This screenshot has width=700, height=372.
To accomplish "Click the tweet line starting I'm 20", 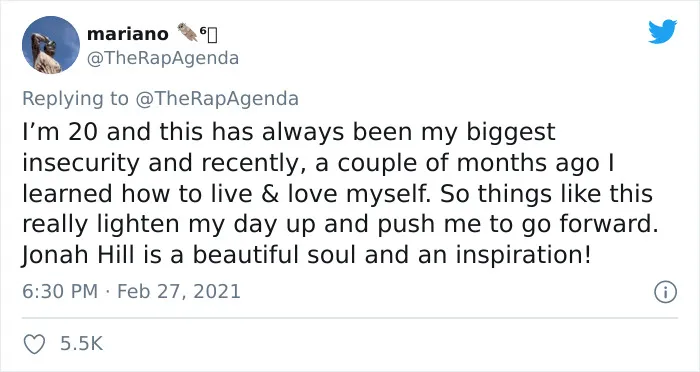I will click(x=289, y=133).
